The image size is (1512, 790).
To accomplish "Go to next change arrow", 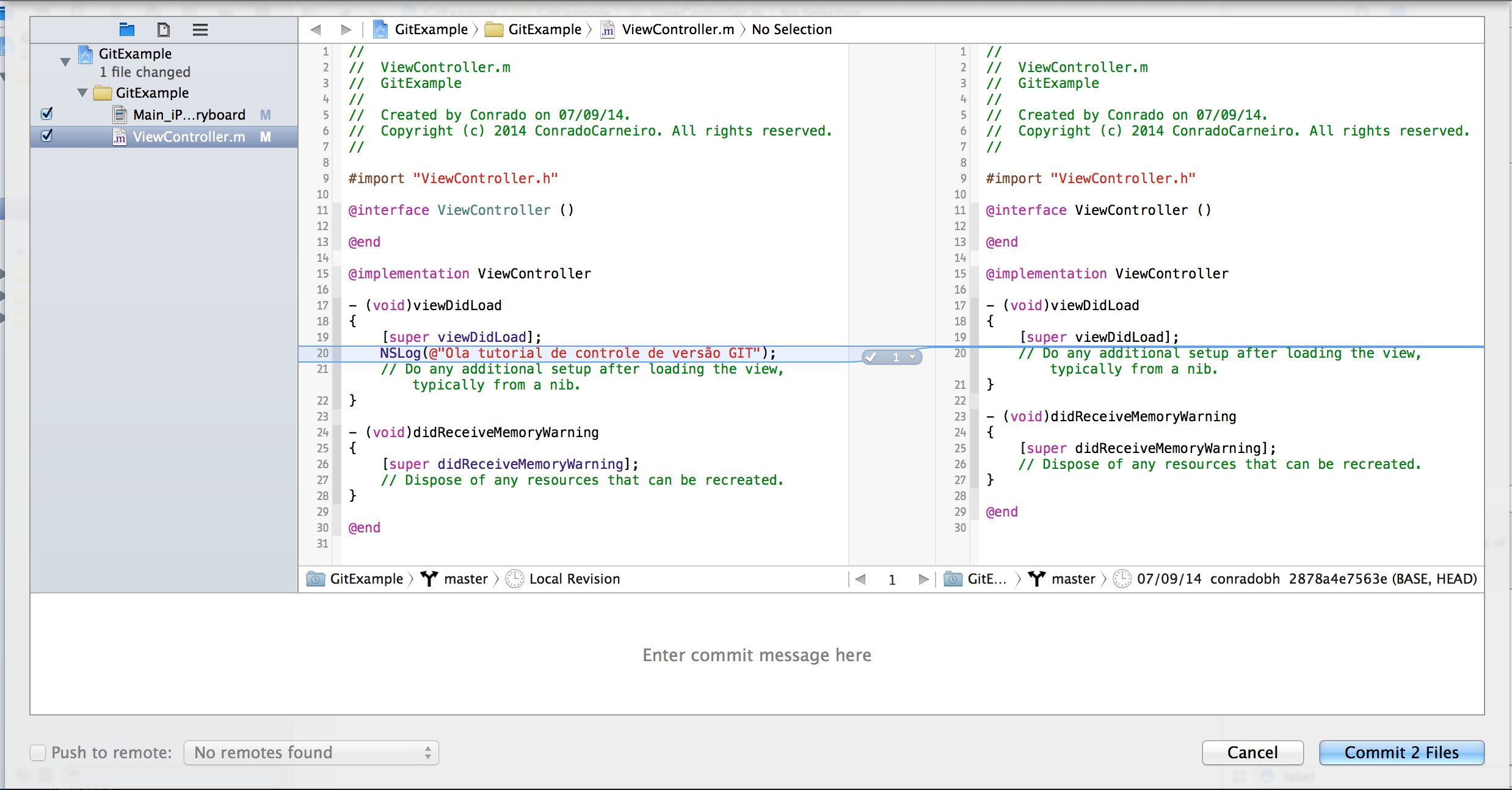I will coord(923,579).
